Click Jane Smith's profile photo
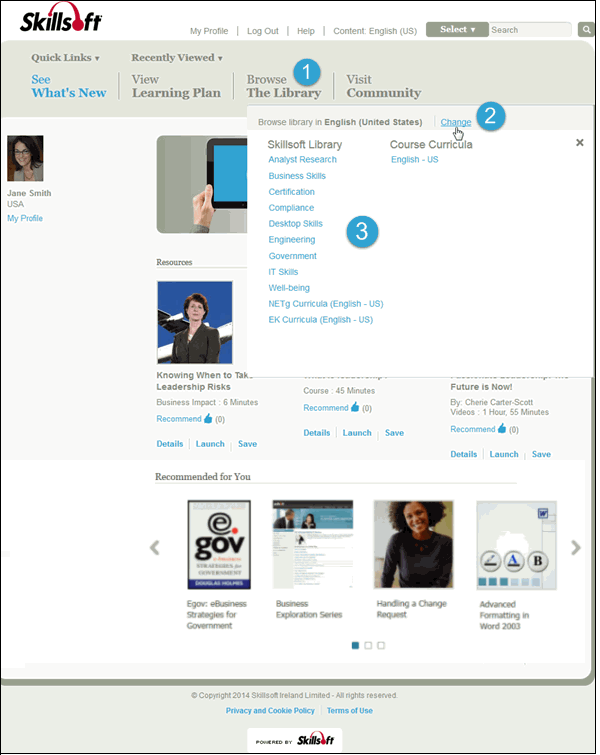Viewport: 600px width, 755px height. click(x=25, y=158)
